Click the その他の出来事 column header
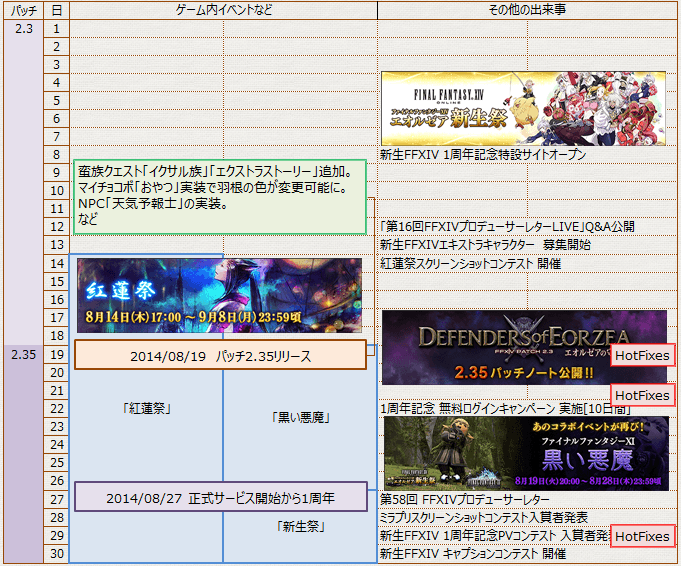Screen dimensions: 681x566 click(527, 10)
